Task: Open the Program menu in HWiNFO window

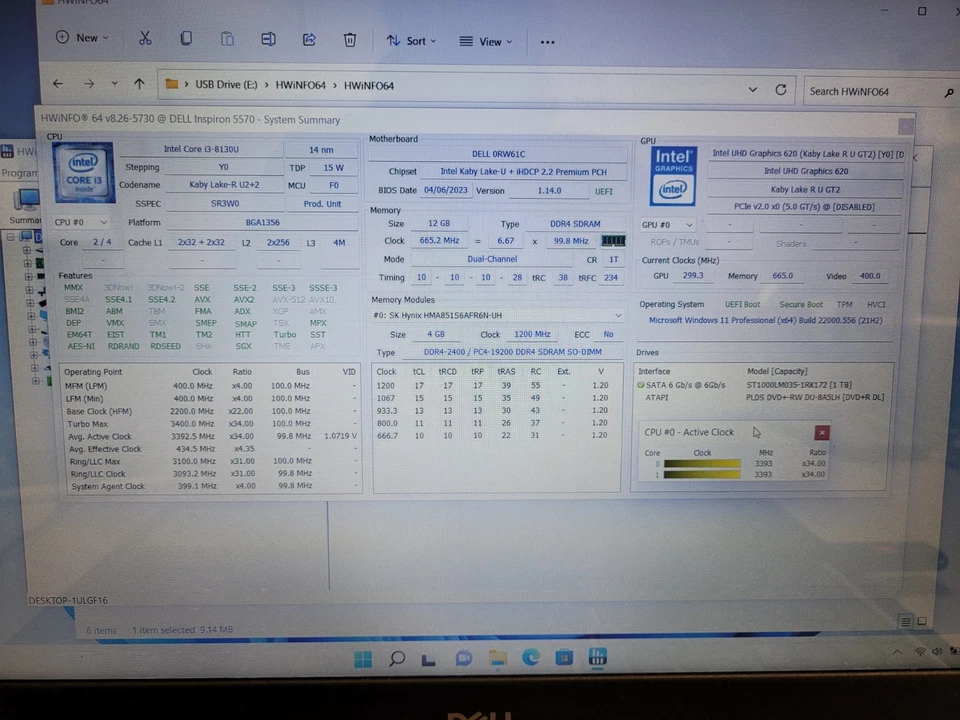Action: pos(19,173)
